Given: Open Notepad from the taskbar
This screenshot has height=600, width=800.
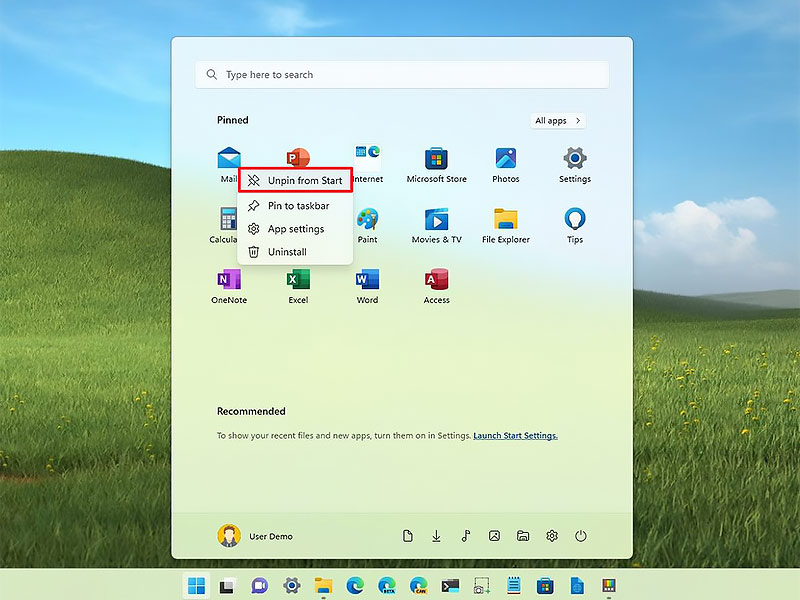Looking at the screenshot, I should (514, 585).
